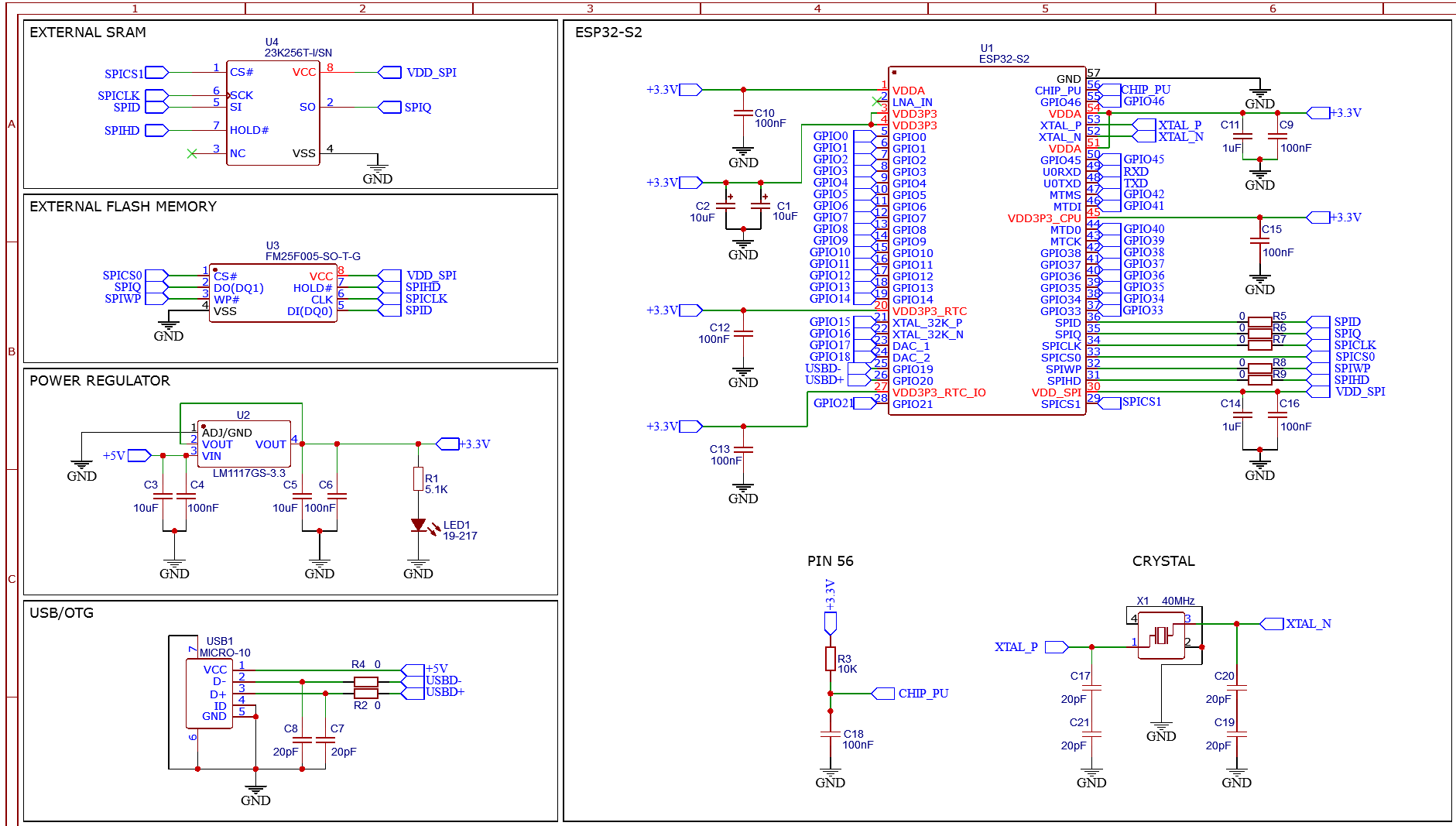Viewport: 1456px width, 826px height.
Task: Select resistor R9 on SPIHD line
Action: pyautogui.click(x=1259, y=379)
